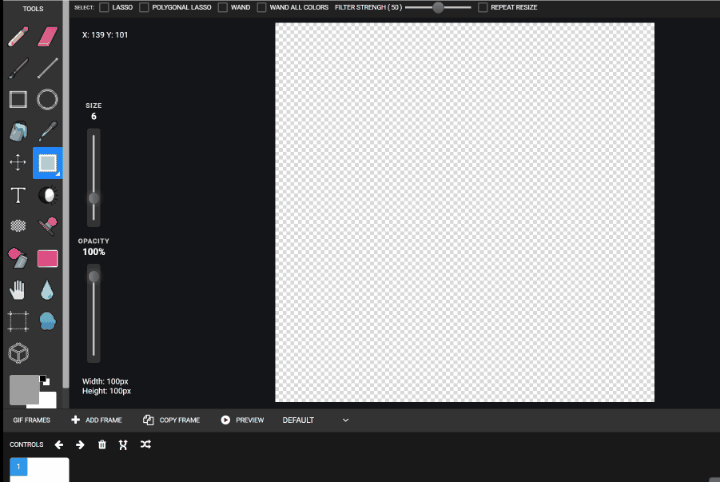This screenshot has width=720, height=482.
Task: Click the Size slider handle
Action: pyautogui.click(x=94, y=198)
